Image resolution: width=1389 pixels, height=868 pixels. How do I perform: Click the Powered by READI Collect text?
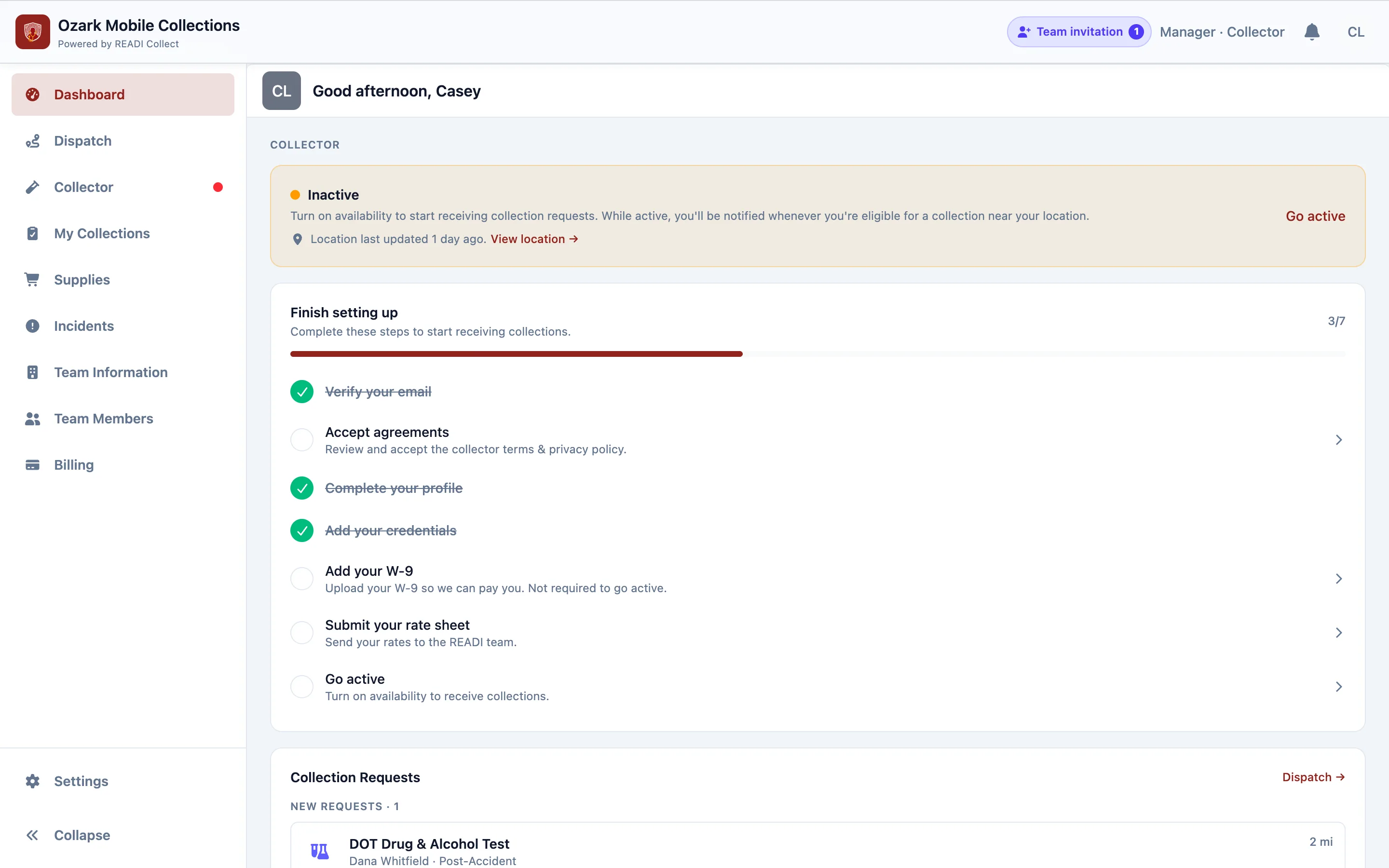tap(118, 43)
